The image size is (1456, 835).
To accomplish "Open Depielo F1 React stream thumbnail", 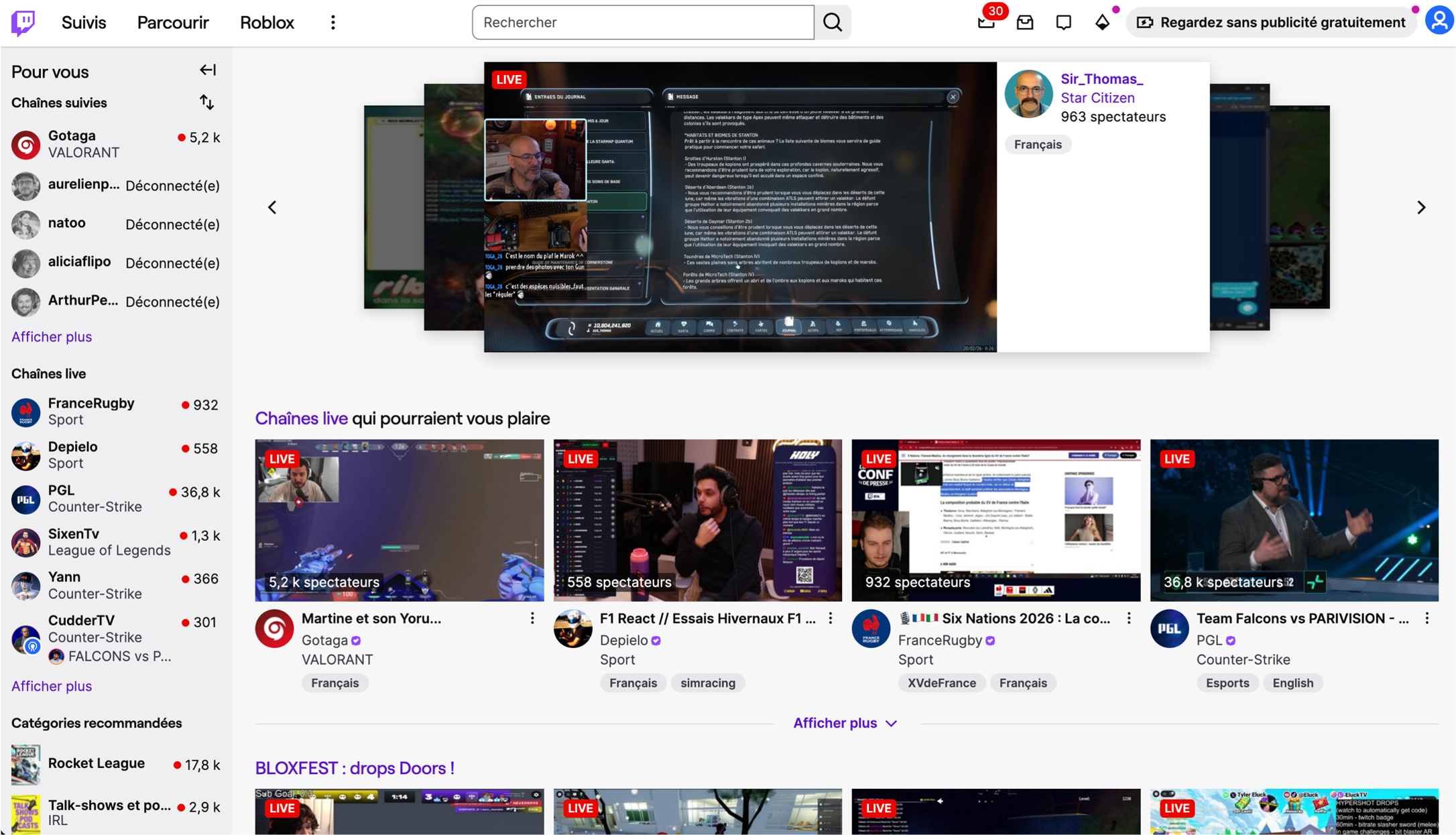I will 697,520.
